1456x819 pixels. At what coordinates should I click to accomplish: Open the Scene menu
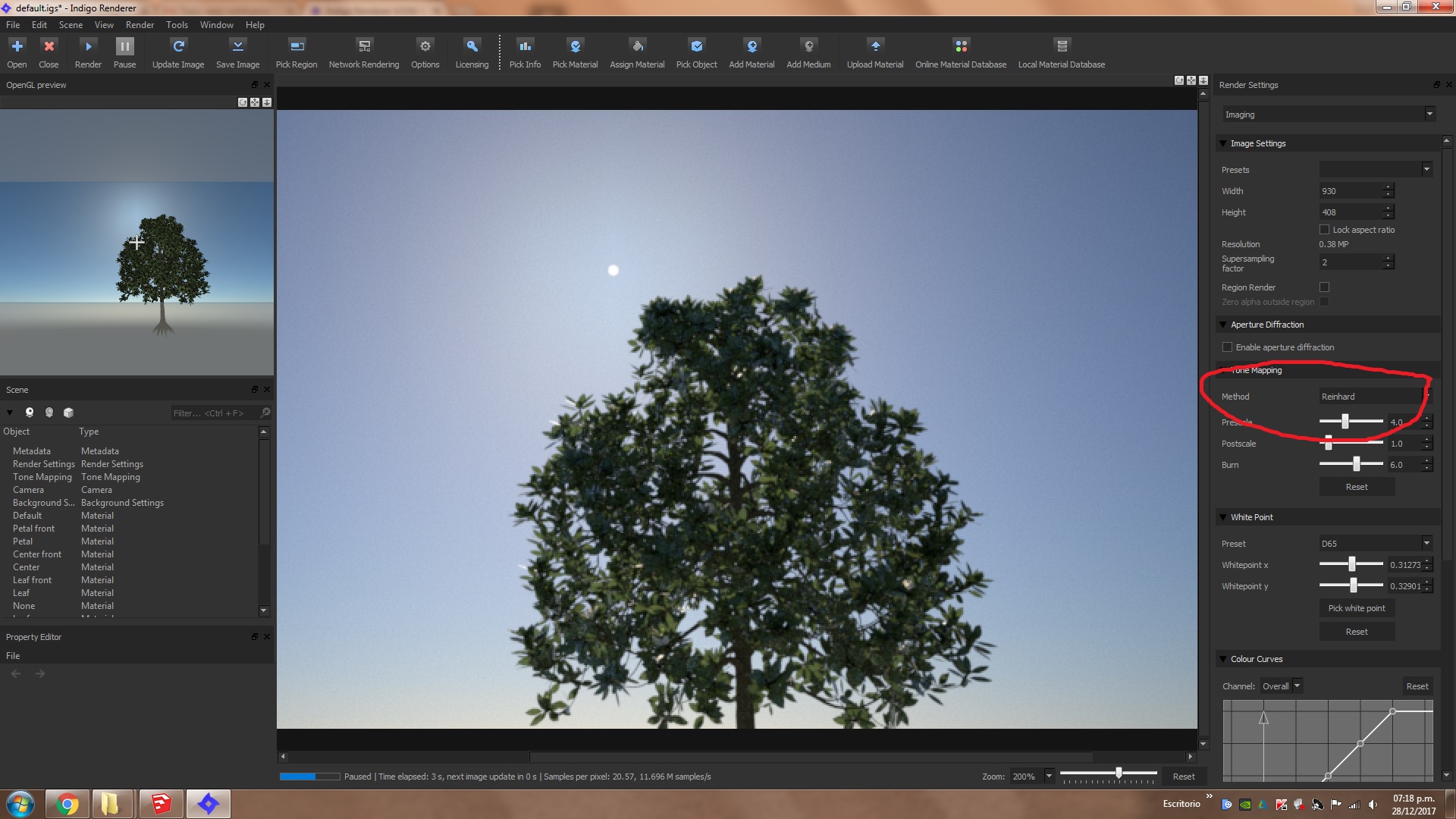[x=71, y=25]
